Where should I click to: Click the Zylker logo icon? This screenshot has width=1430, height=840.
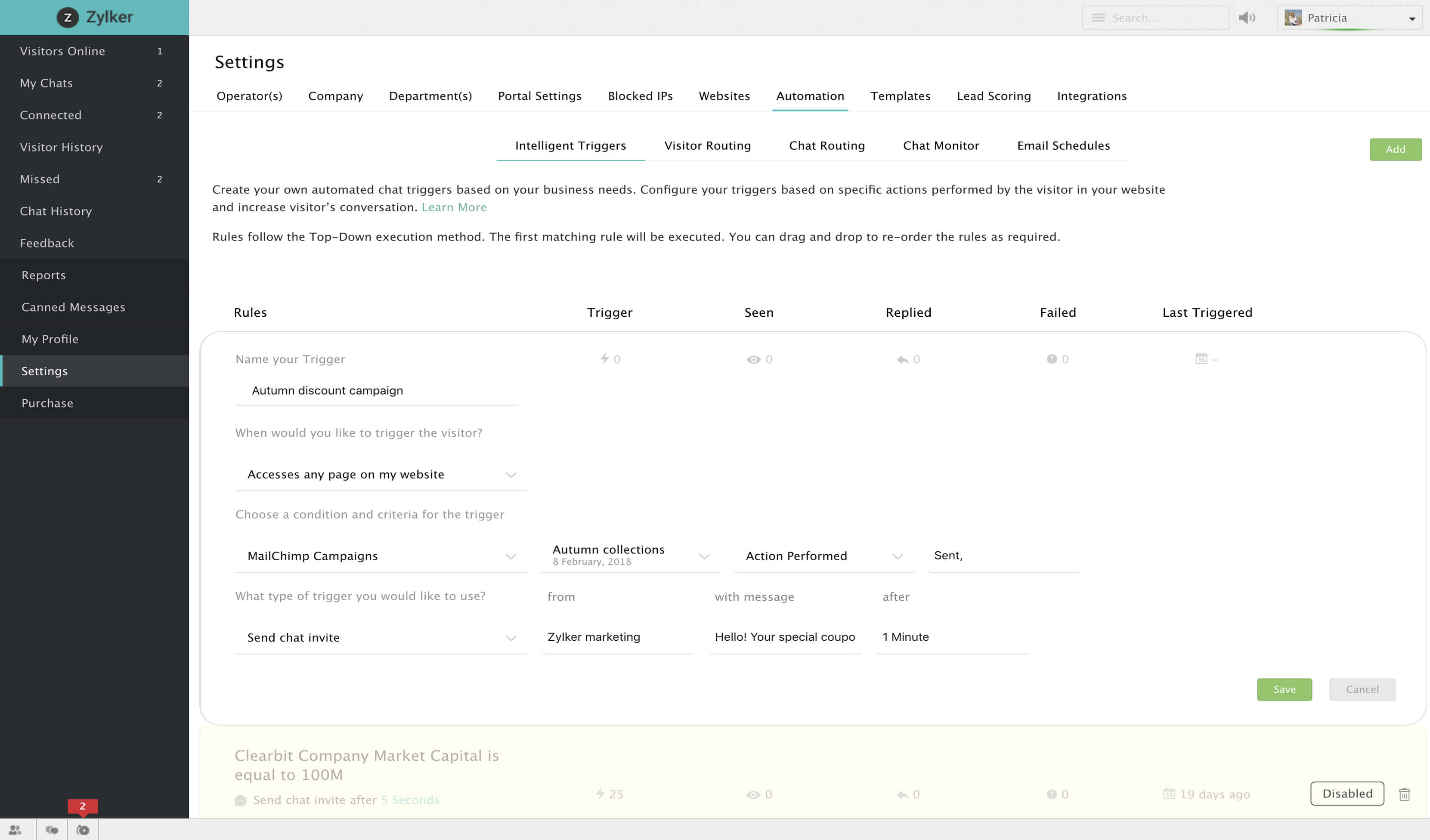click(68, 18)
